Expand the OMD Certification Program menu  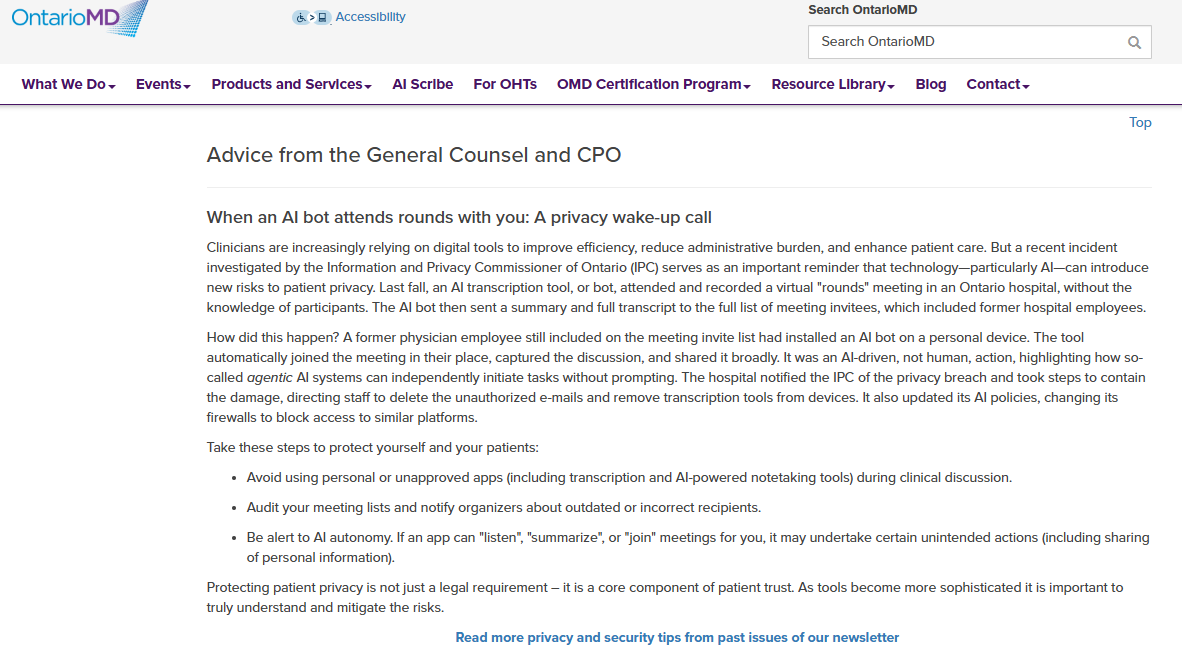click(653, 85)
